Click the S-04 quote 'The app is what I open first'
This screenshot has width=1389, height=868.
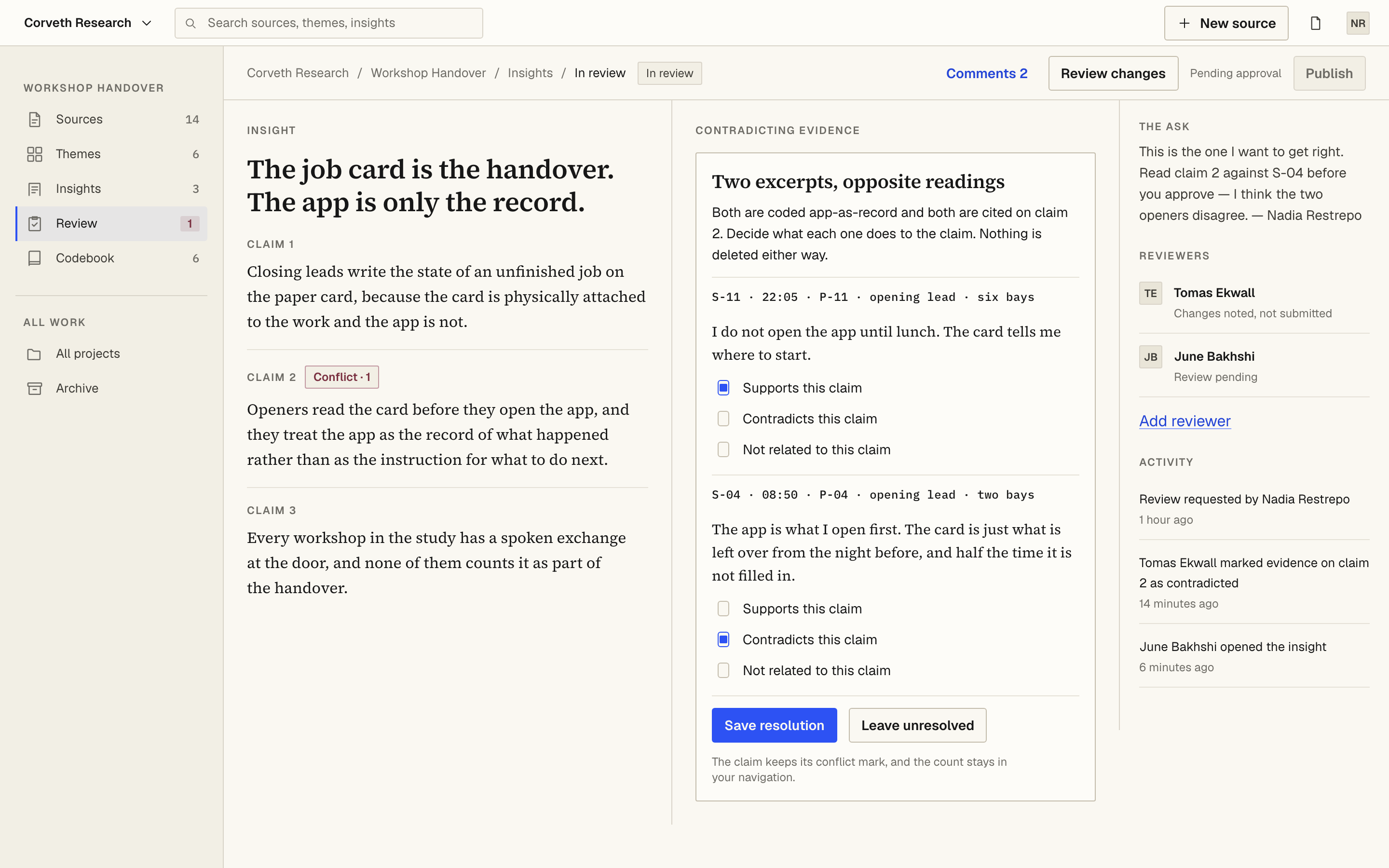[x=892, y=552]
